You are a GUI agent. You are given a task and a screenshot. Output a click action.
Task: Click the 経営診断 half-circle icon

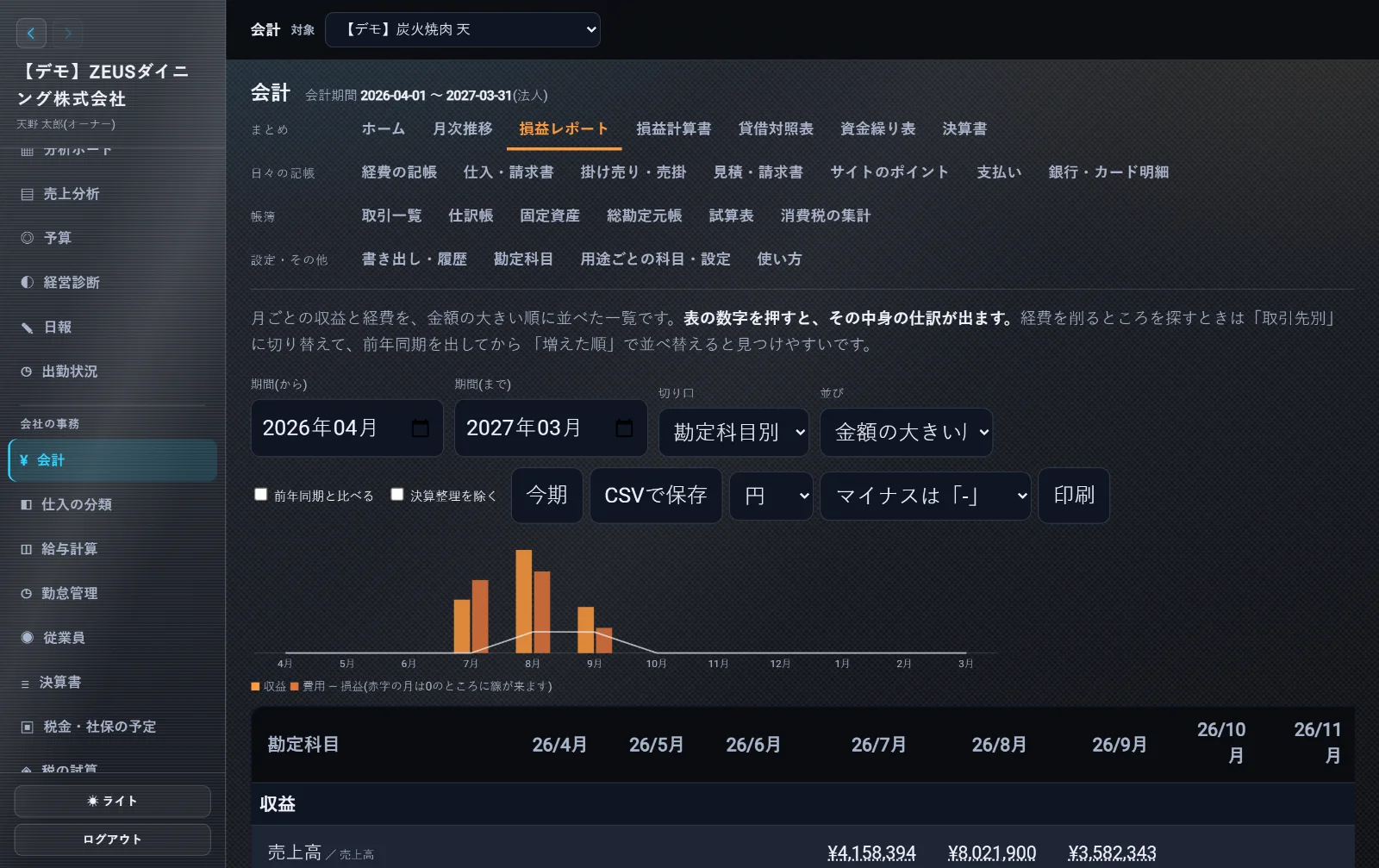coord(28,283)
